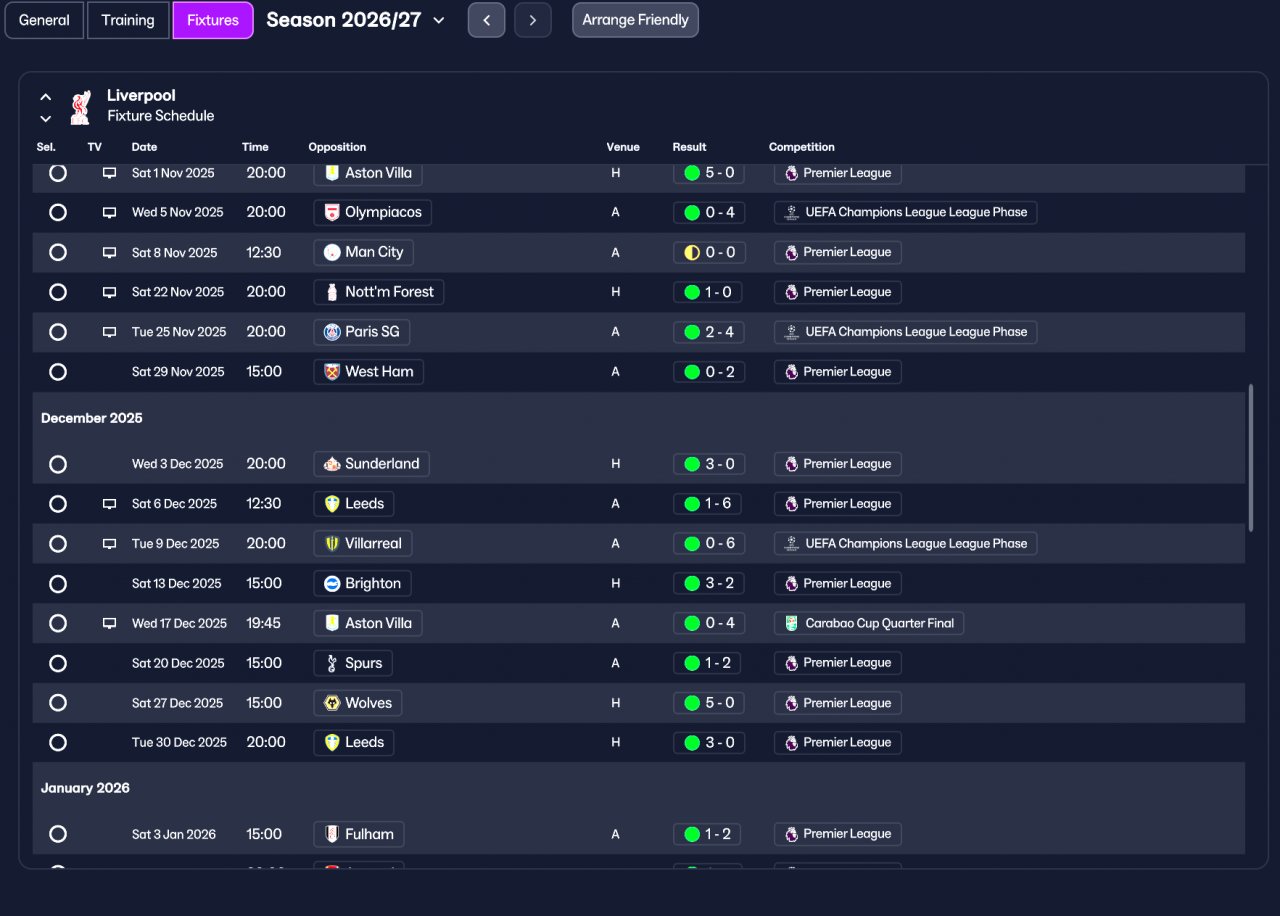1280x916 pixels.
Task: Click the 19:45 kickoff time
Action: (x=264, y=623)
